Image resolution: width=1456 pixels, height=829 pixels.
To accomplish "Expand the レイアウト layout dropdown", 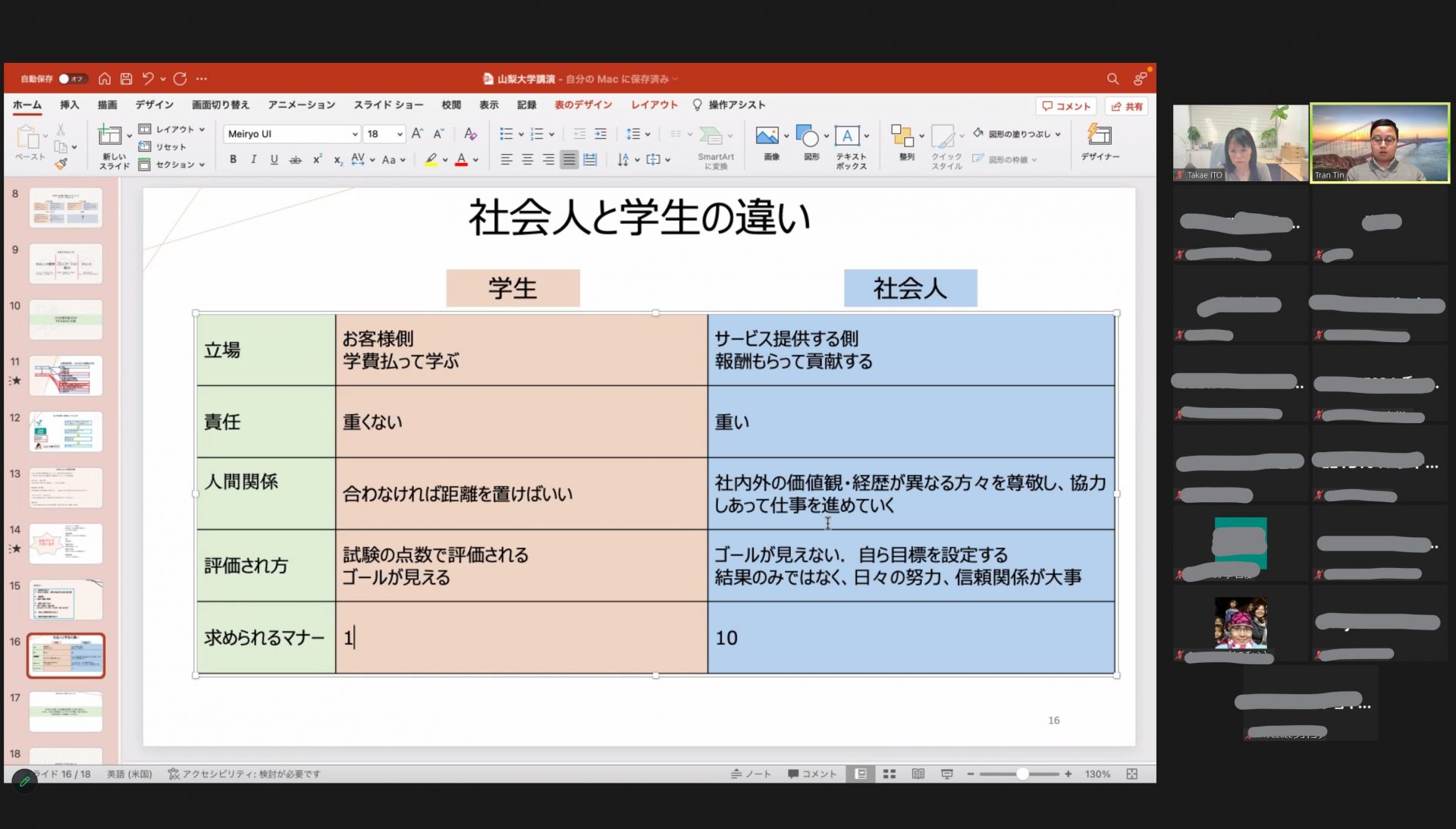I will [173, 130].
